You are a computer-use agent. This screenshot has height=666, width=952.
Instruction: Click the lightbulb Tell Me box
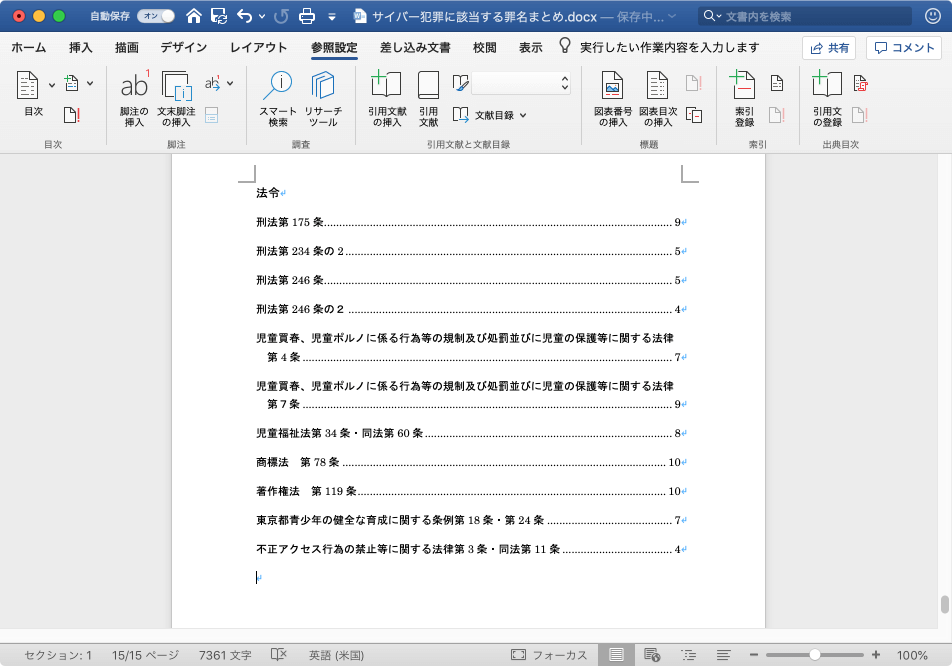(659, 47)
